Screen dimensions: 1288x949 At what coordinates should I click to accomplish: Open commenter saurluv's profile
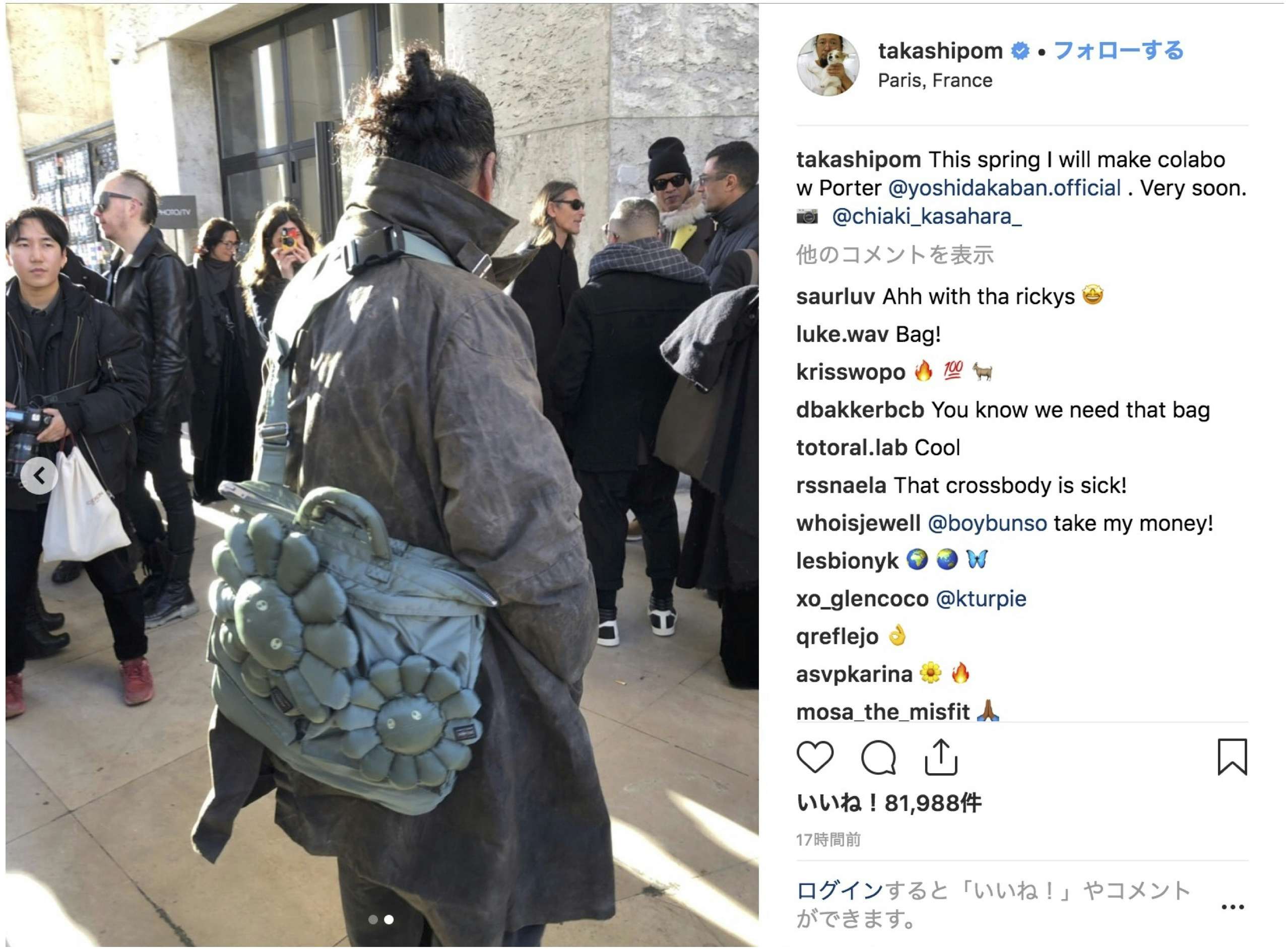[835, 296]
